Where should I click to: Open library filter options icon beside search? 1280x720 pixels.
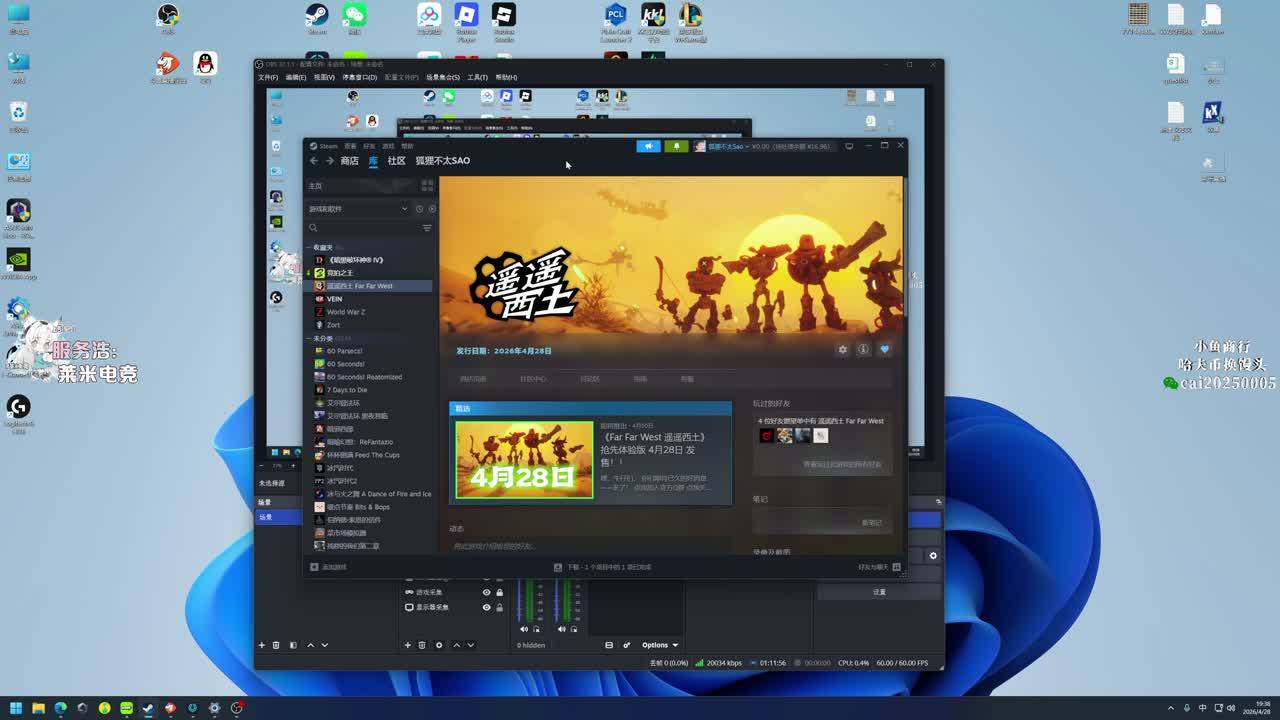[427, 228]
